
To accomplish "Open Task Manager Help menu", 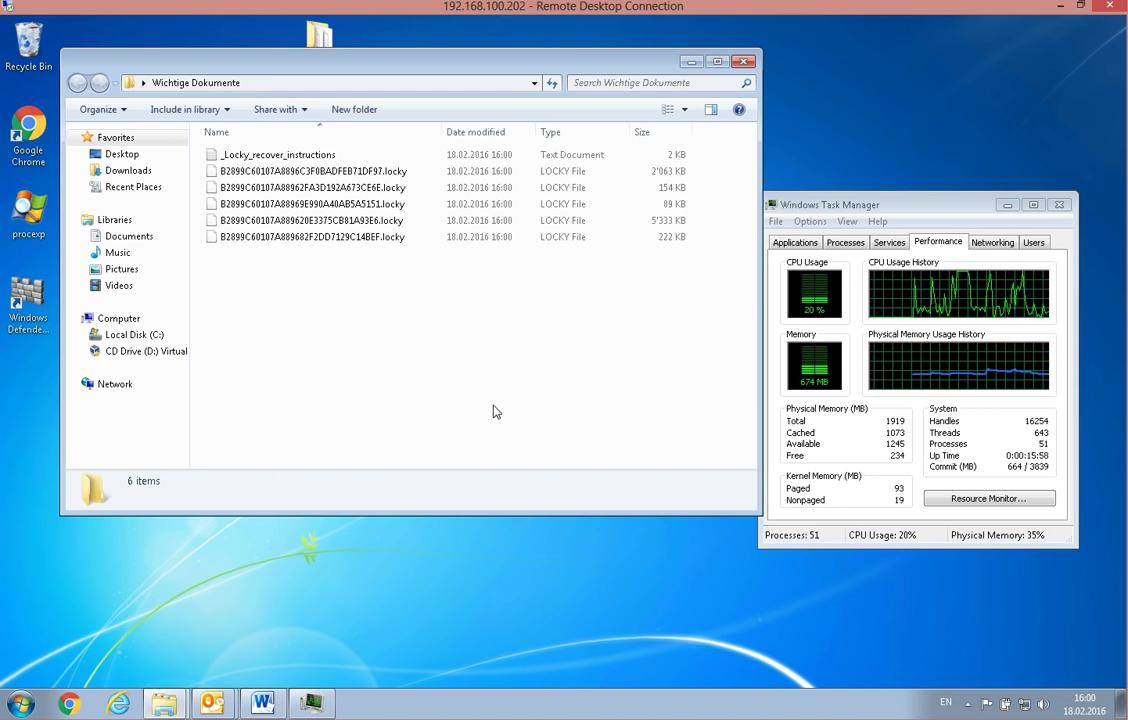I will tap(878, 222).
